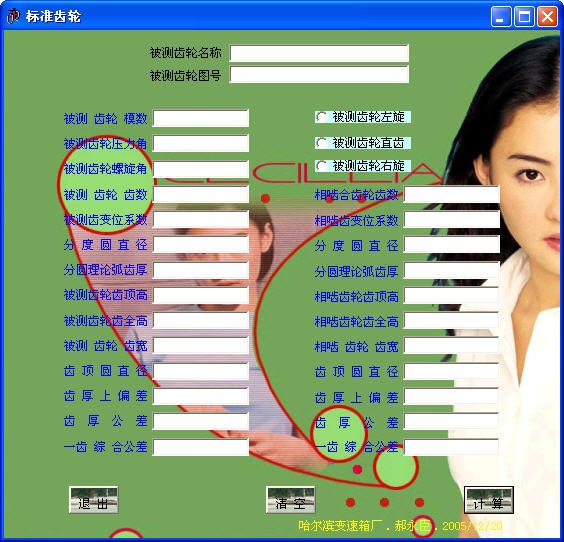Click left 一齿综合公差 input box
Image resolution: width=564 pixels, height=542 pixels.
pyautogui.click(x=201, y=447)
